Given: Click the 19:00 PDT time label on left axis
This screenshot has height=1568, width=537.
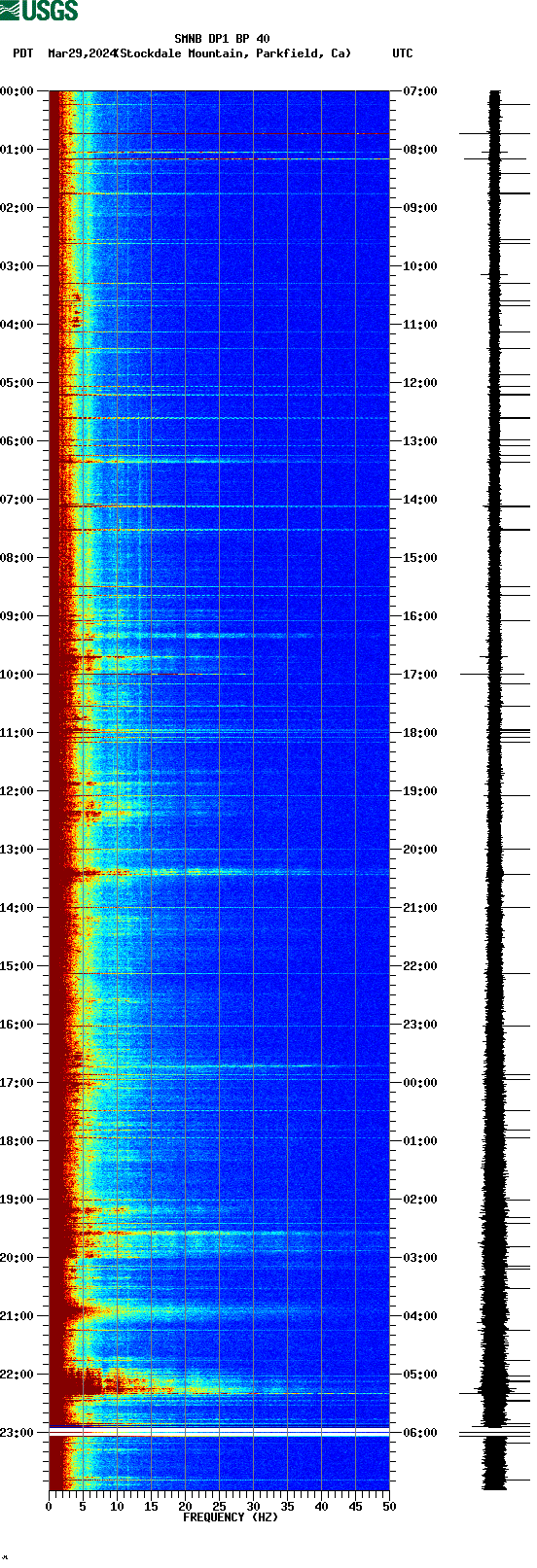Looking at the screenshot, I should click(x=18, y=1200).
